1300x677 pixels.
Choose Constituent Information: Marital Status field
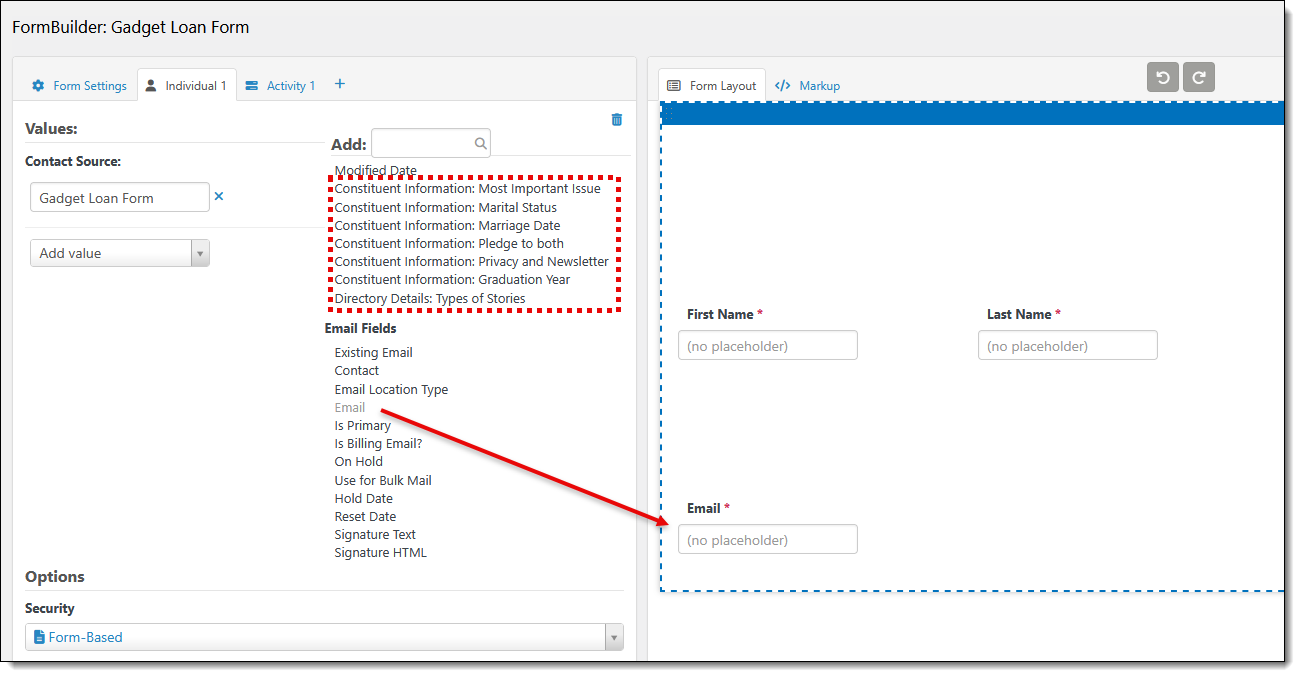pyautogui.click(x=445, y=208)
